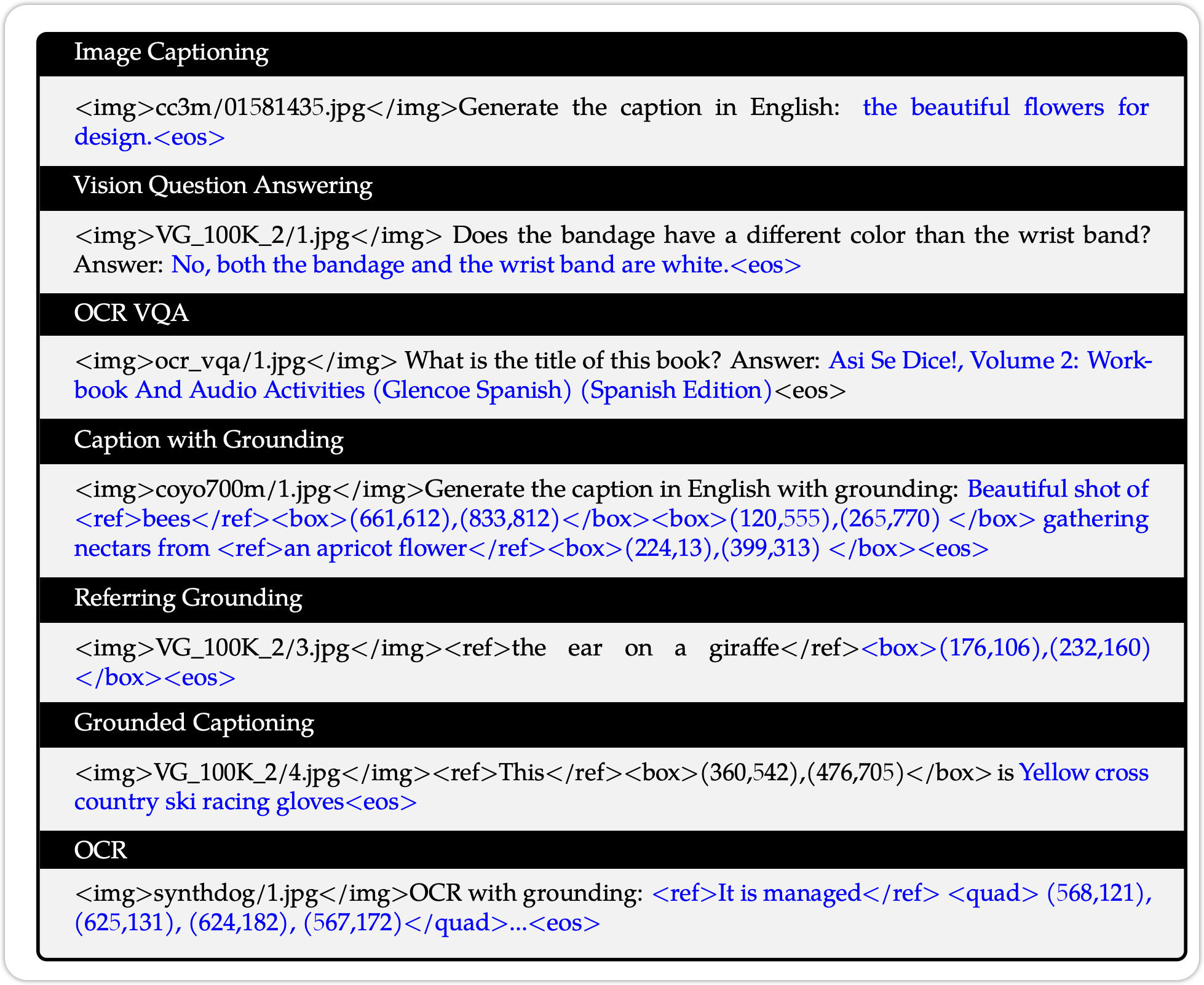Click the 'It is managed' reference text
Screen dimensions: 1204x985
(790, 893)
